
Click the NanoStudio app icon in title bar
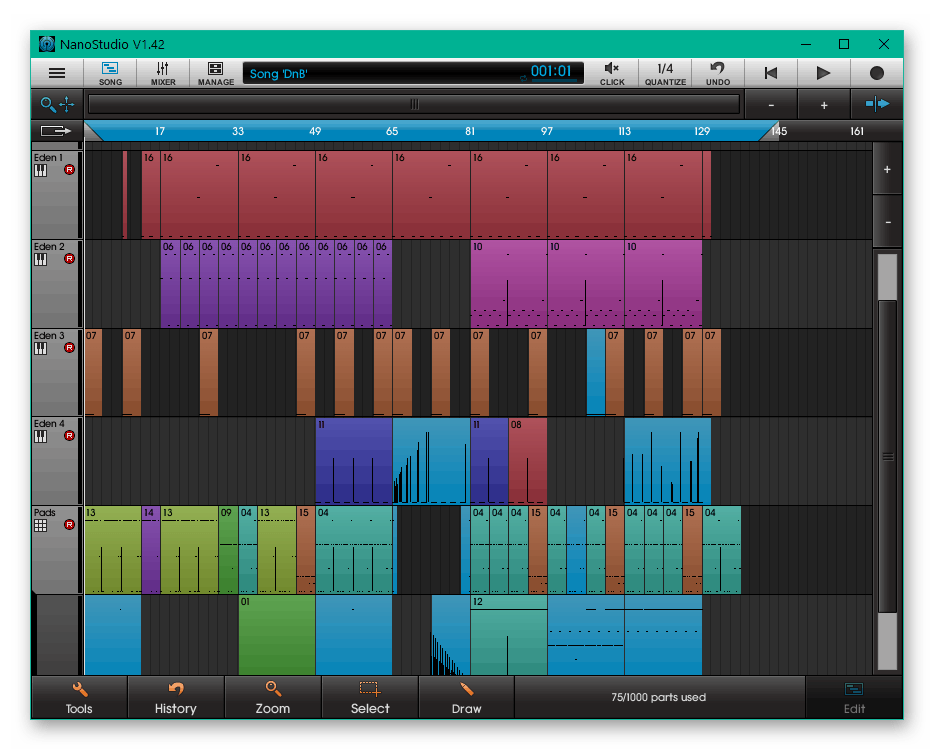(x=46, y=44)
